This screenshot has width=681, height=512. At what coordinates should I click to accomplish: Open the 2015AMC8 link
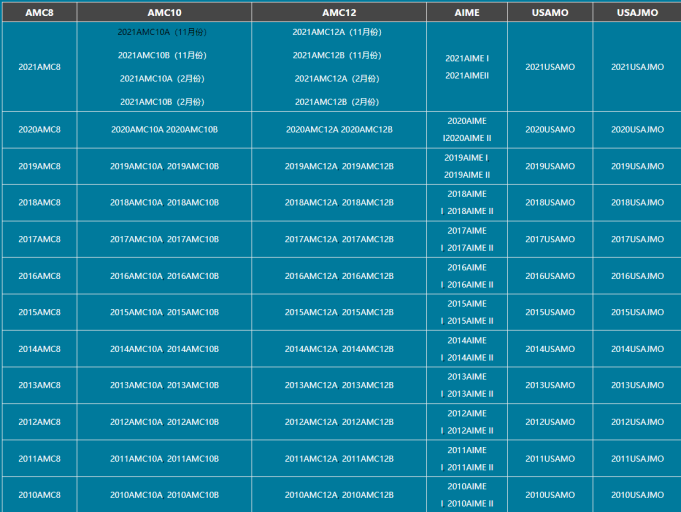tap(39, 312)
